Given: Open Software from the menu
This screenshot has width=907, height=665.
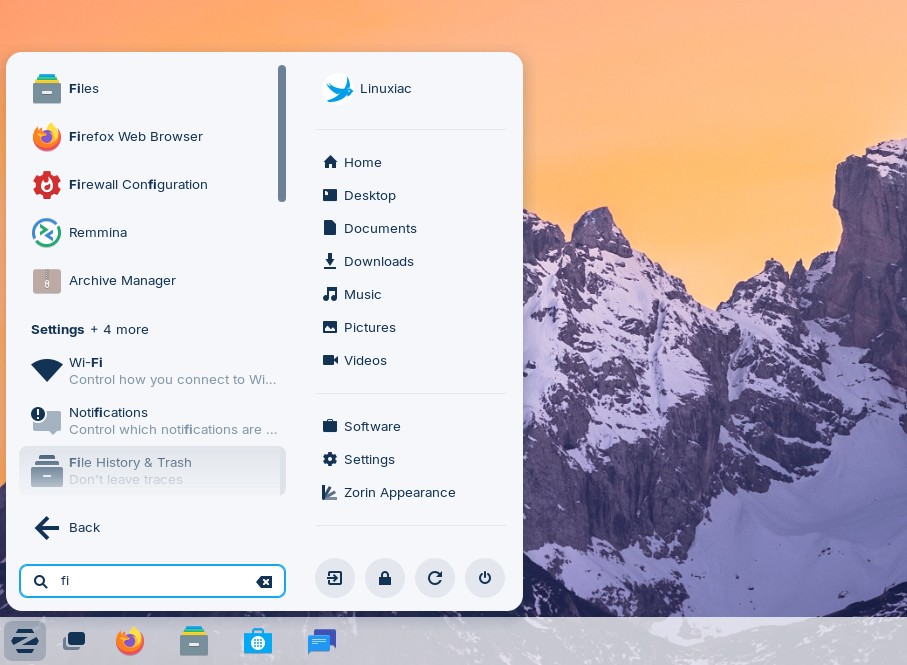Looking at the screenshot, I should click(x=411, y=426).
